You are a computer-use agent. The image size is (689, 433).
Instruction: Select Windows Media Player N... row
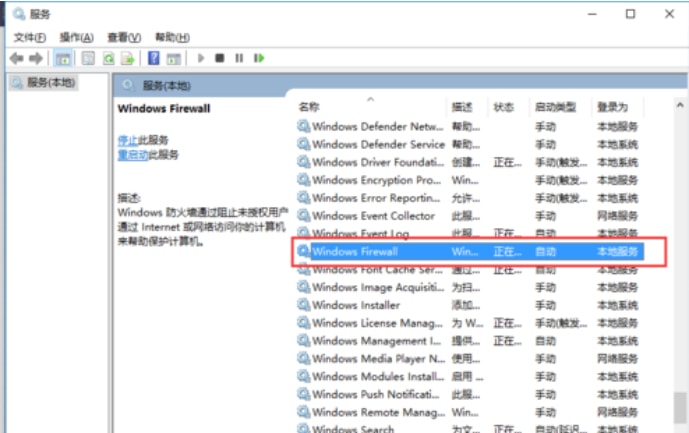pos(470,359)
